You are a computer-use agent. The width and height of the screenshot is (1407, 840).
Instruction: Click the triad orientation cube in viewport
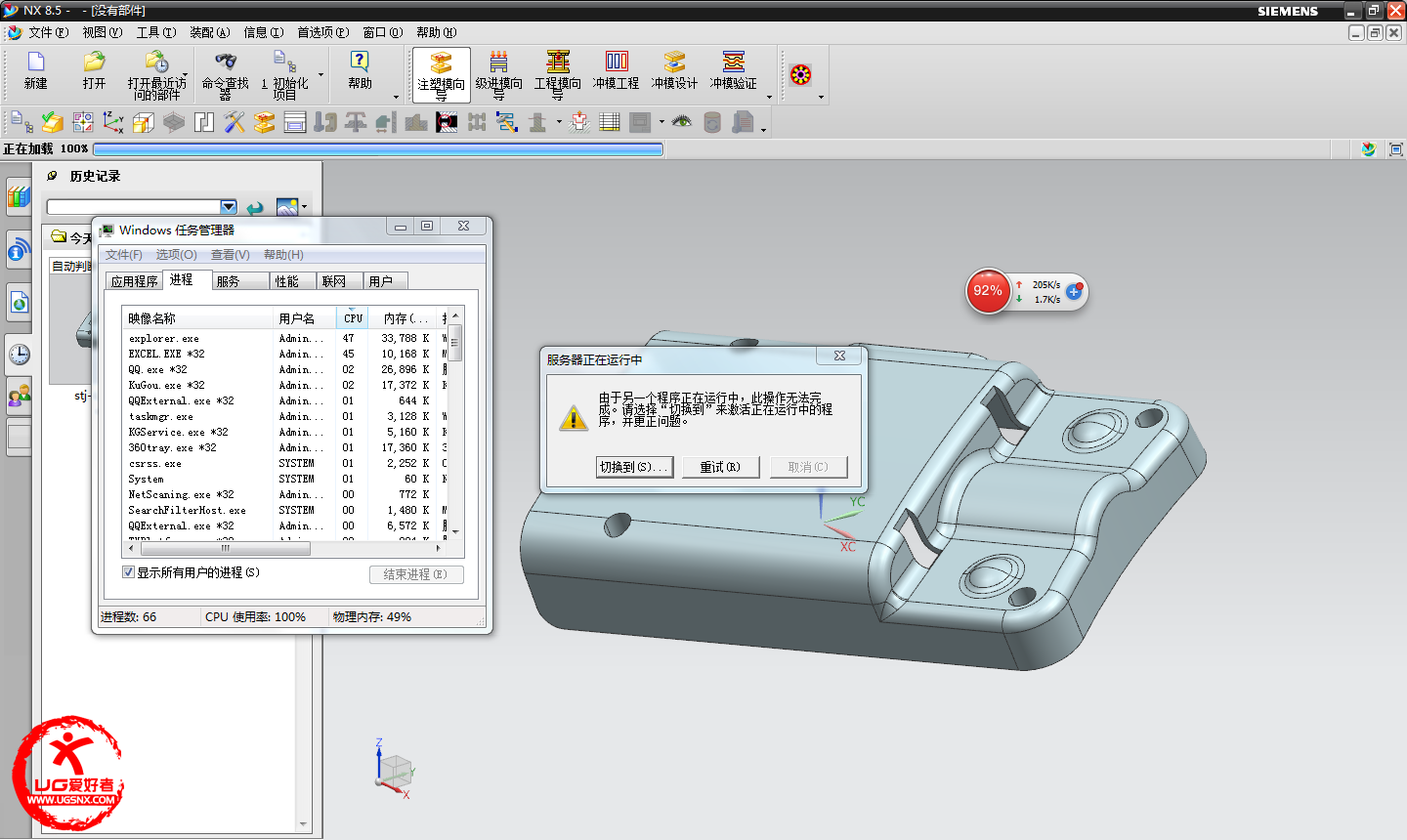click(395, 771)
